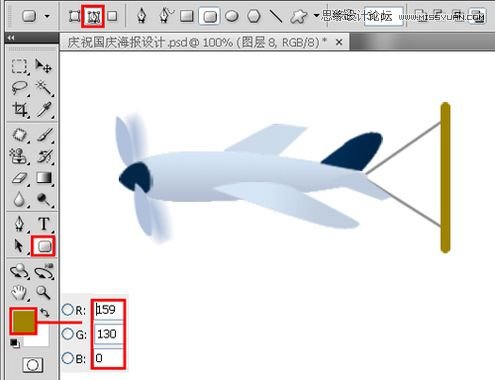This screenshot has width=495, height=380.
Task: Select the Hand tool
Action: [19, 293]
